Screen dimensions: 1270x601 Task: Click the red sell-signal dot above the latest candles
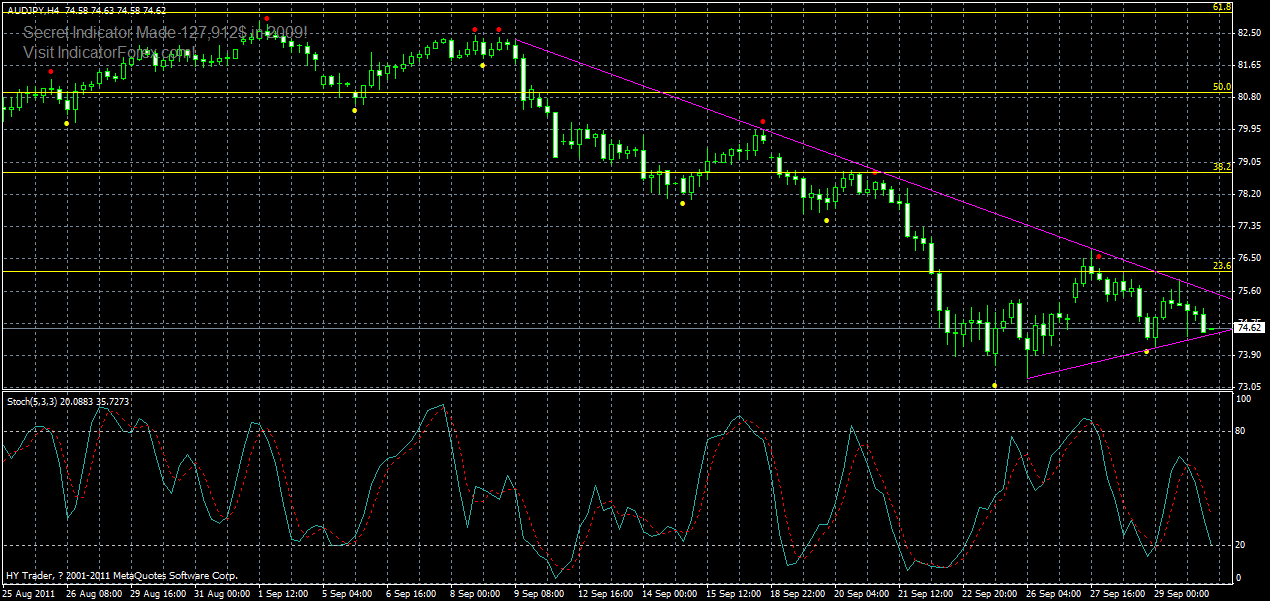[1099, 256]
